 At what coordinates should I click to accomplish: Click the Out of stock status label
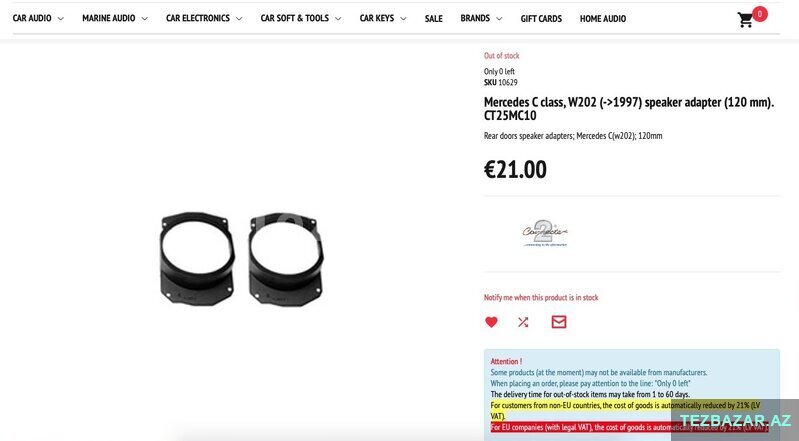point(501,56)
